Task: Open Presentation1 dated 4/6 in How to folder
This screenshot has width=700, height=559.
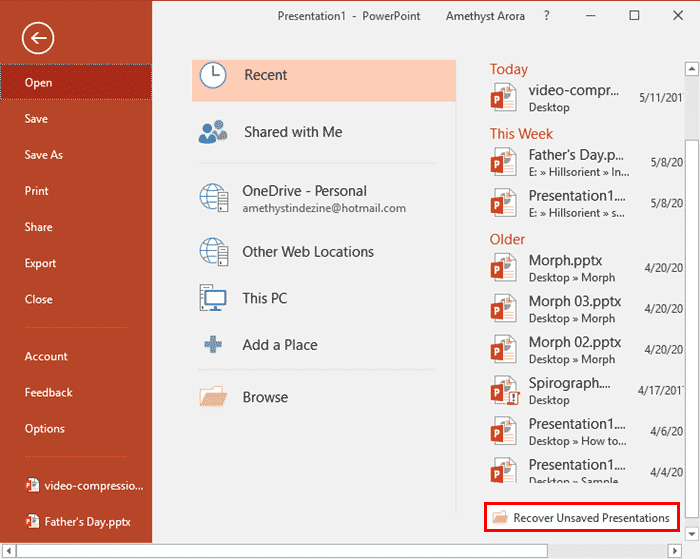Action: click(586, 431)
